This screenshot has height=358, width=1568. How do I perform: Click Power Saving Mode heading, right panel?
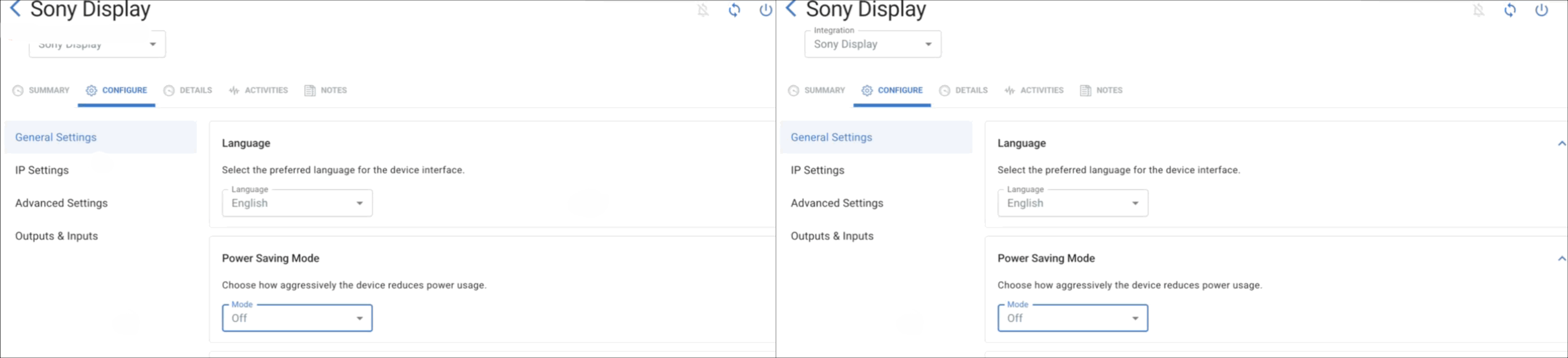pyautogui.click(x=1046, y=258)
